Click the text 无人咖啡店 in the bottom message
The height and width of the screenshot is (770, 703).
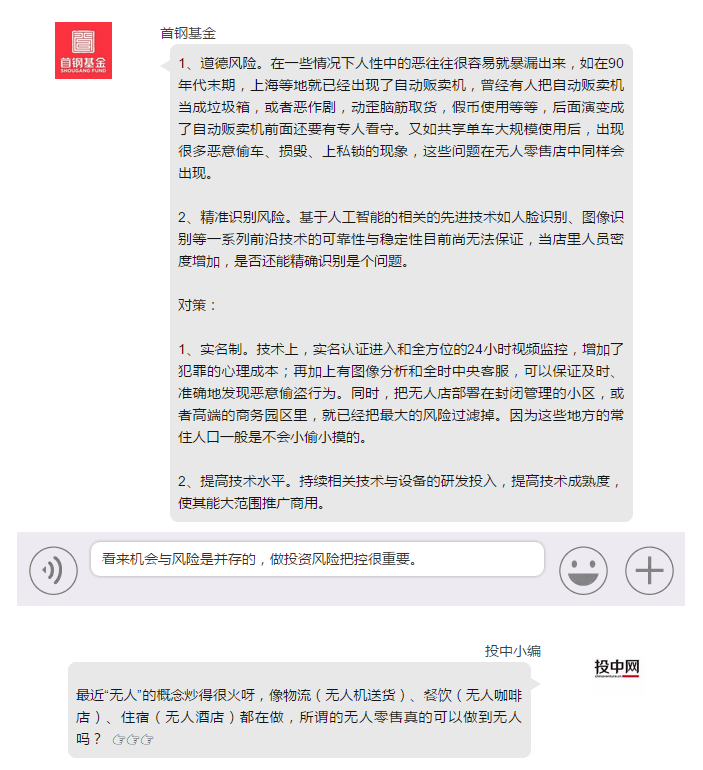[493, 695]
